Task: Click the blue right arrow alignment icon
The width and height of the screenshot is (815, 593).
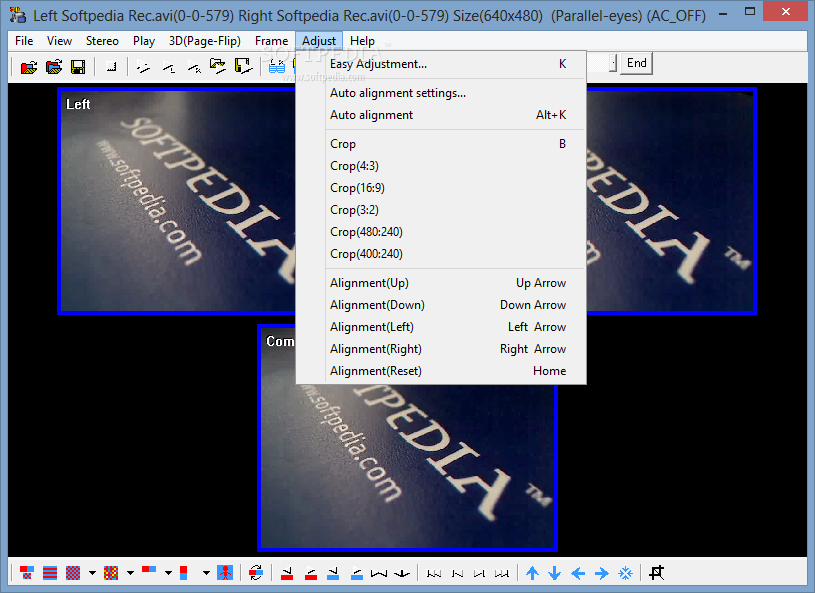Action: point(601,573)
